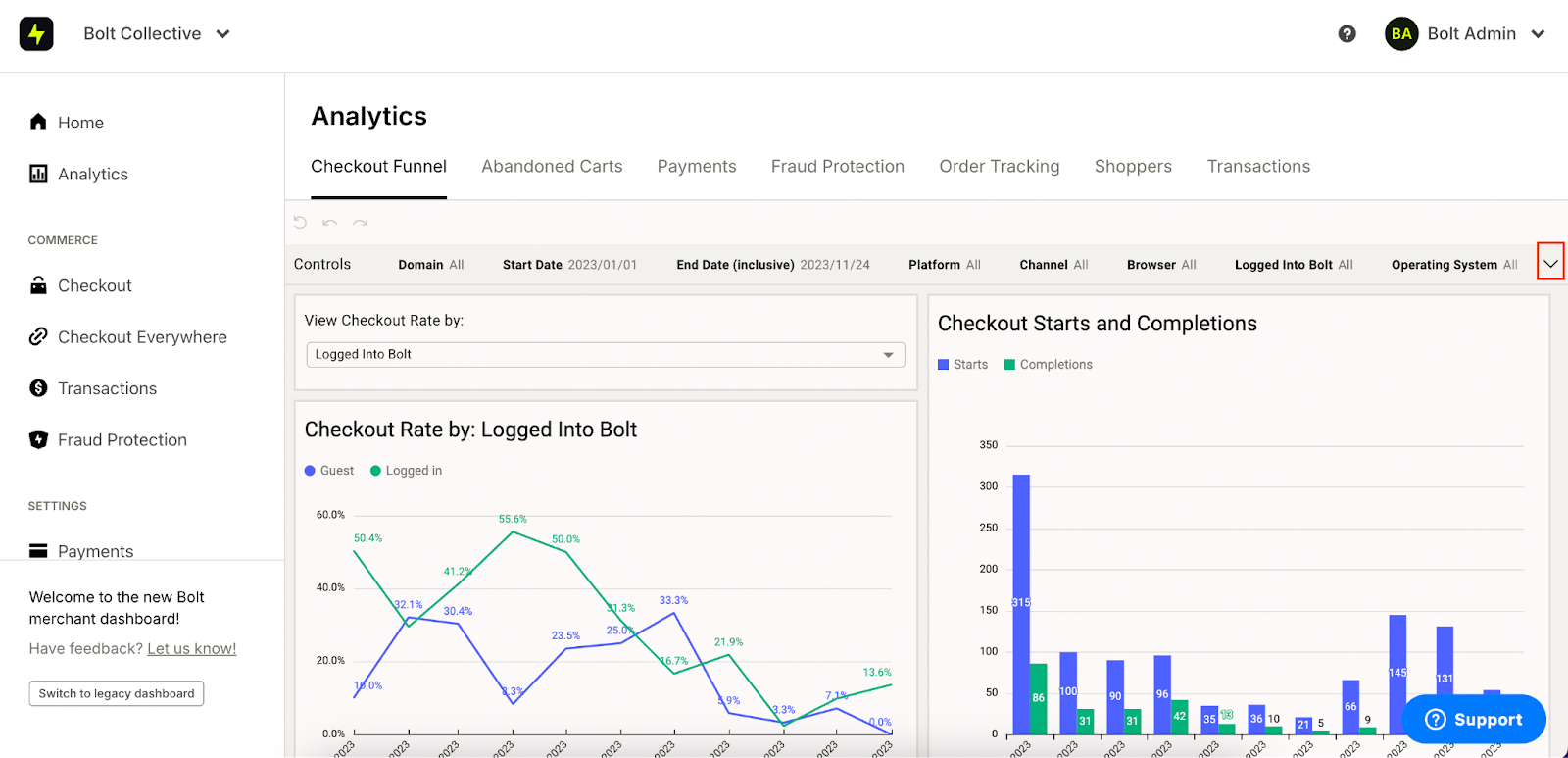Switch to the Order Tracking tab

[x=1000, y=167]
